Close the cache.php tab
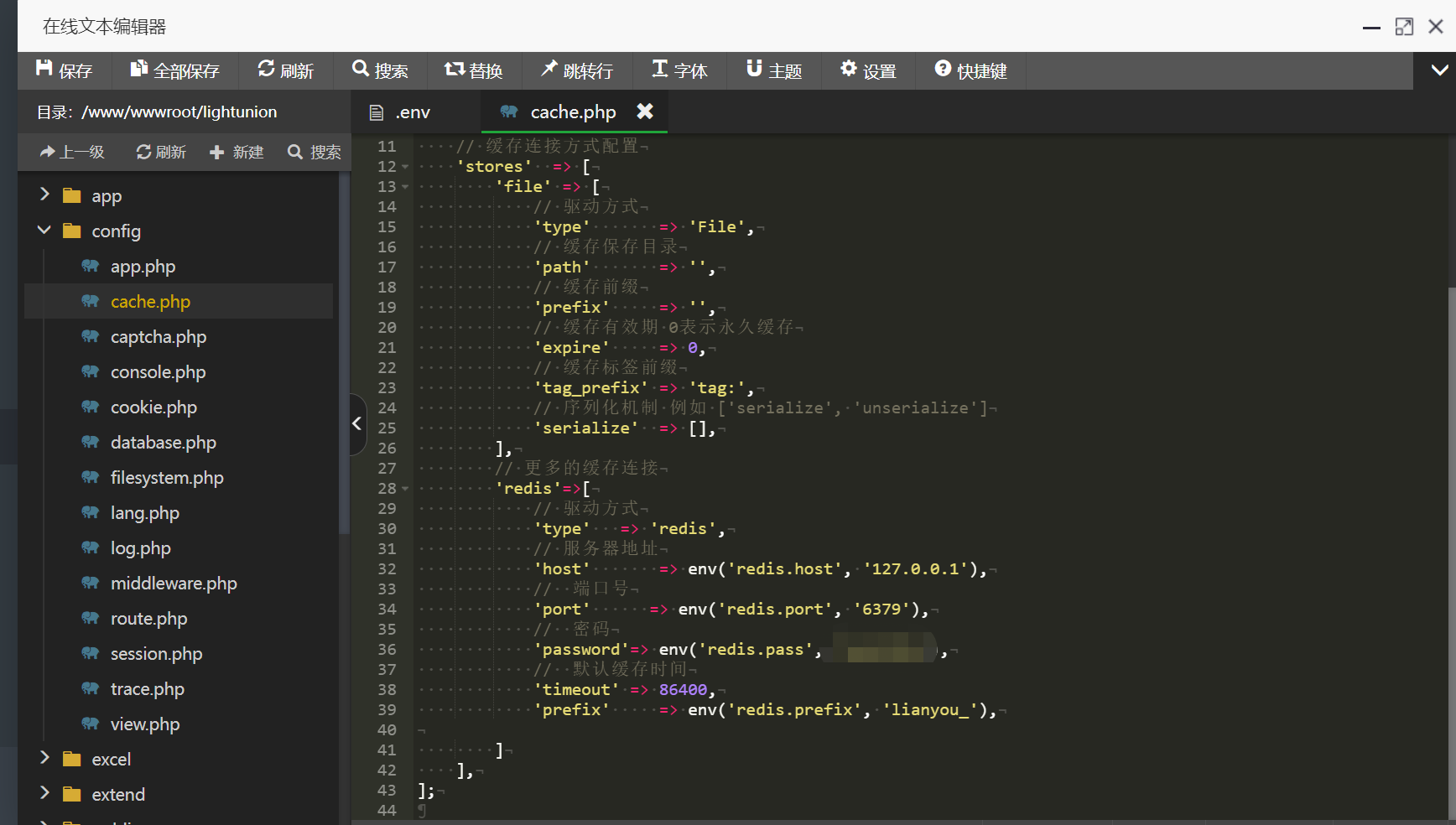The height and width of the screenshot is (825, 1456). tap(644, 112)
